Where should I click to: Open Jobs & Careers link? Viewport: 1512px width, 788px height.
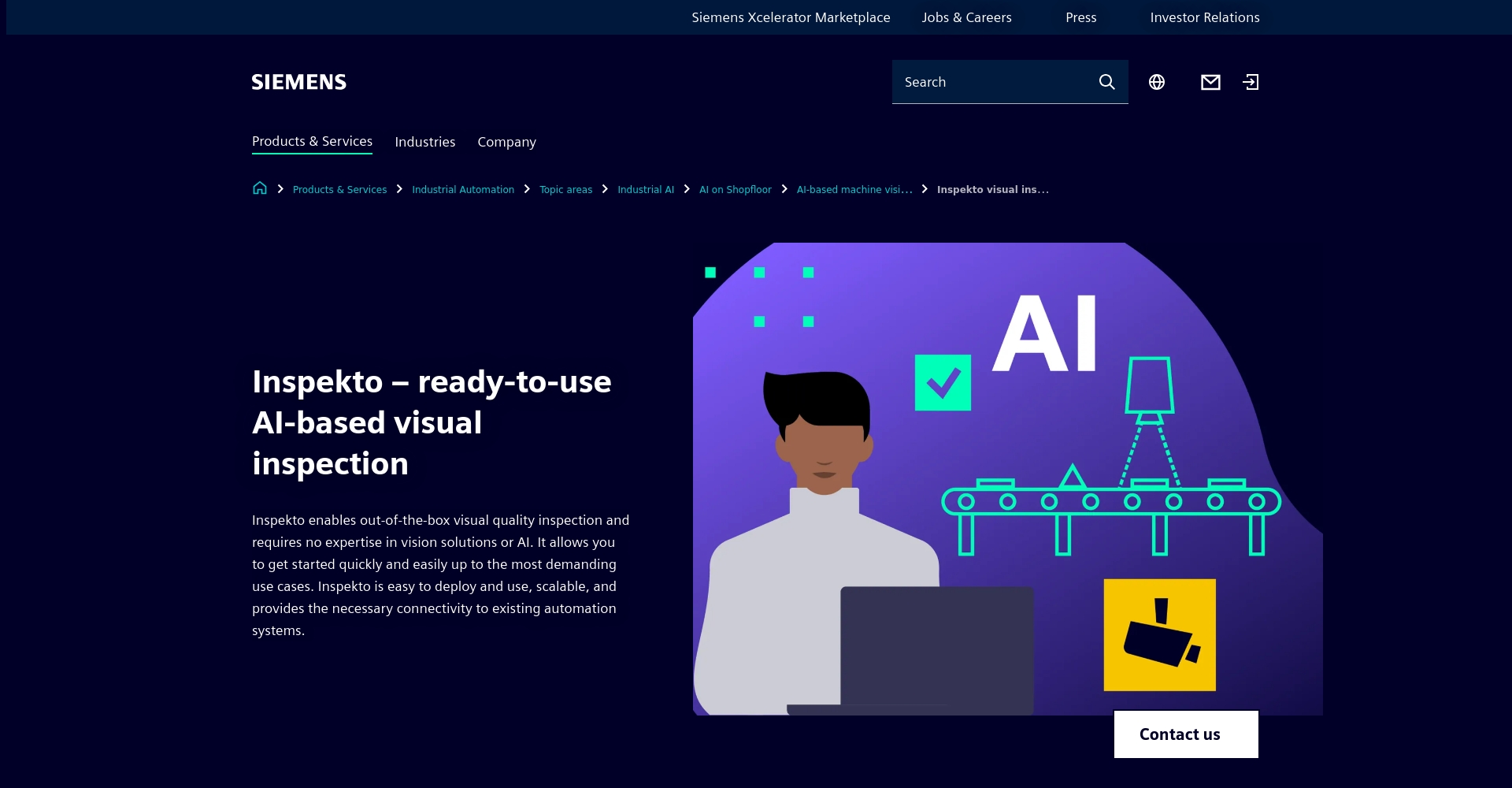coord(967,17)
